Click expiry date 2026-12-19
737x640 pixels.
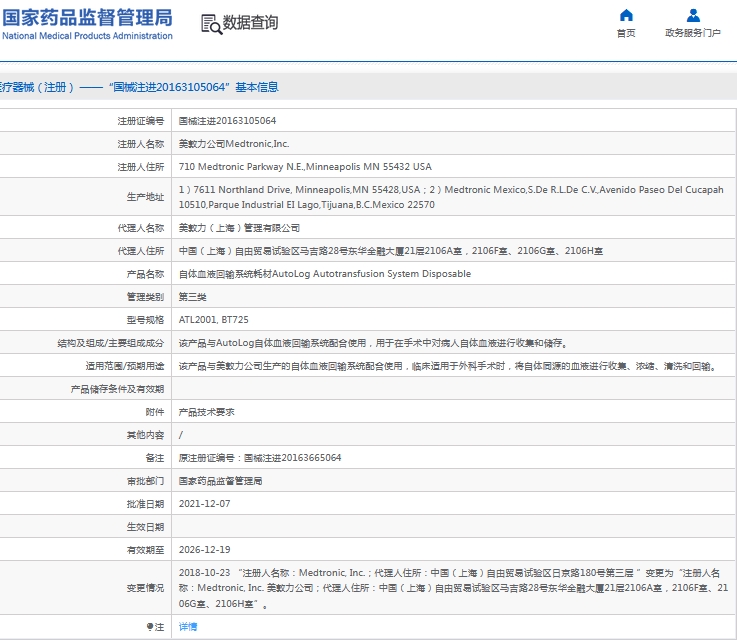[204, 550]
